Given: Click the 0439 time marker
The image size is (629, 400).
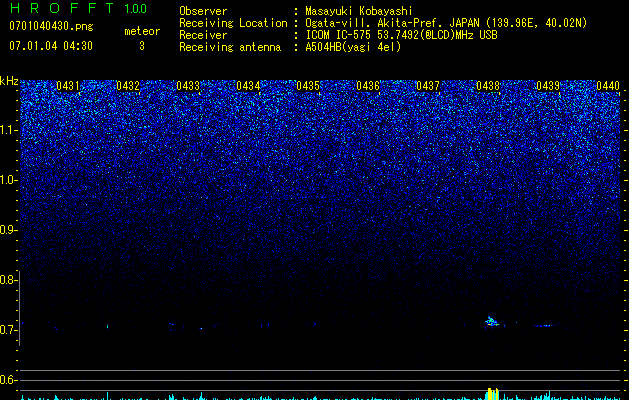Looking at the screenshot, I should click(548, 86).
